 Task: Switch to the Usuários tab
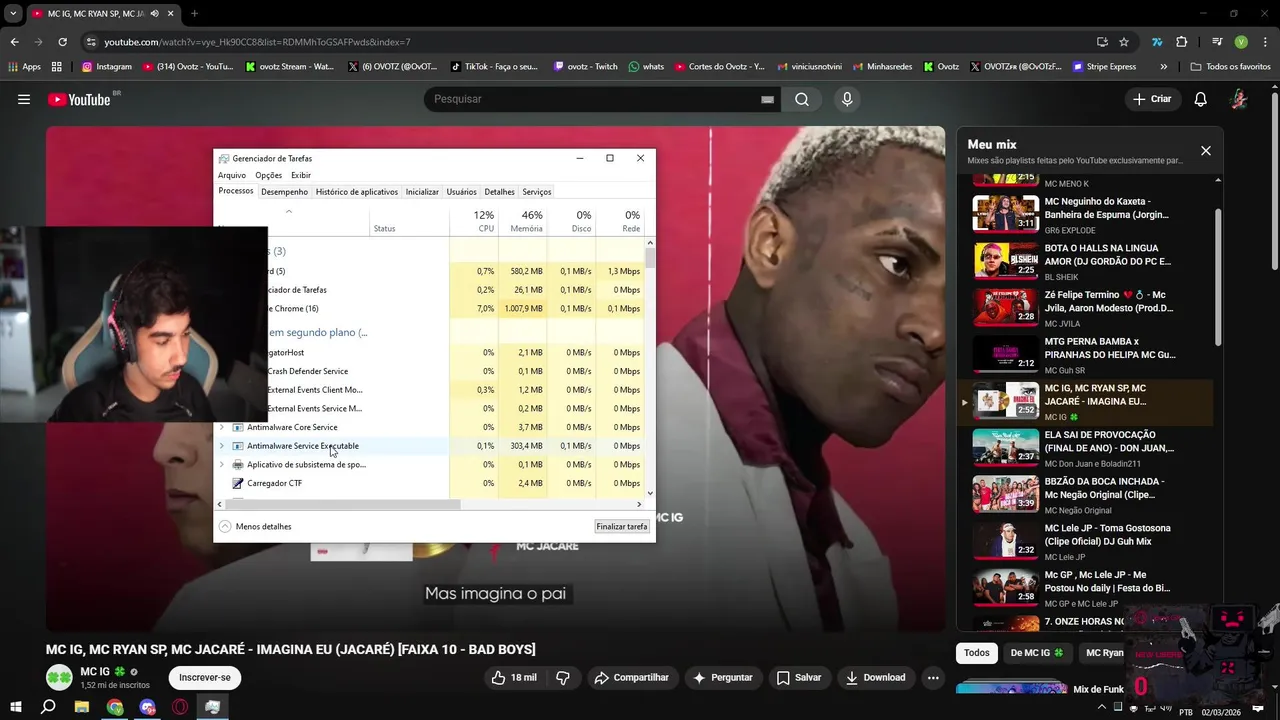461,192
